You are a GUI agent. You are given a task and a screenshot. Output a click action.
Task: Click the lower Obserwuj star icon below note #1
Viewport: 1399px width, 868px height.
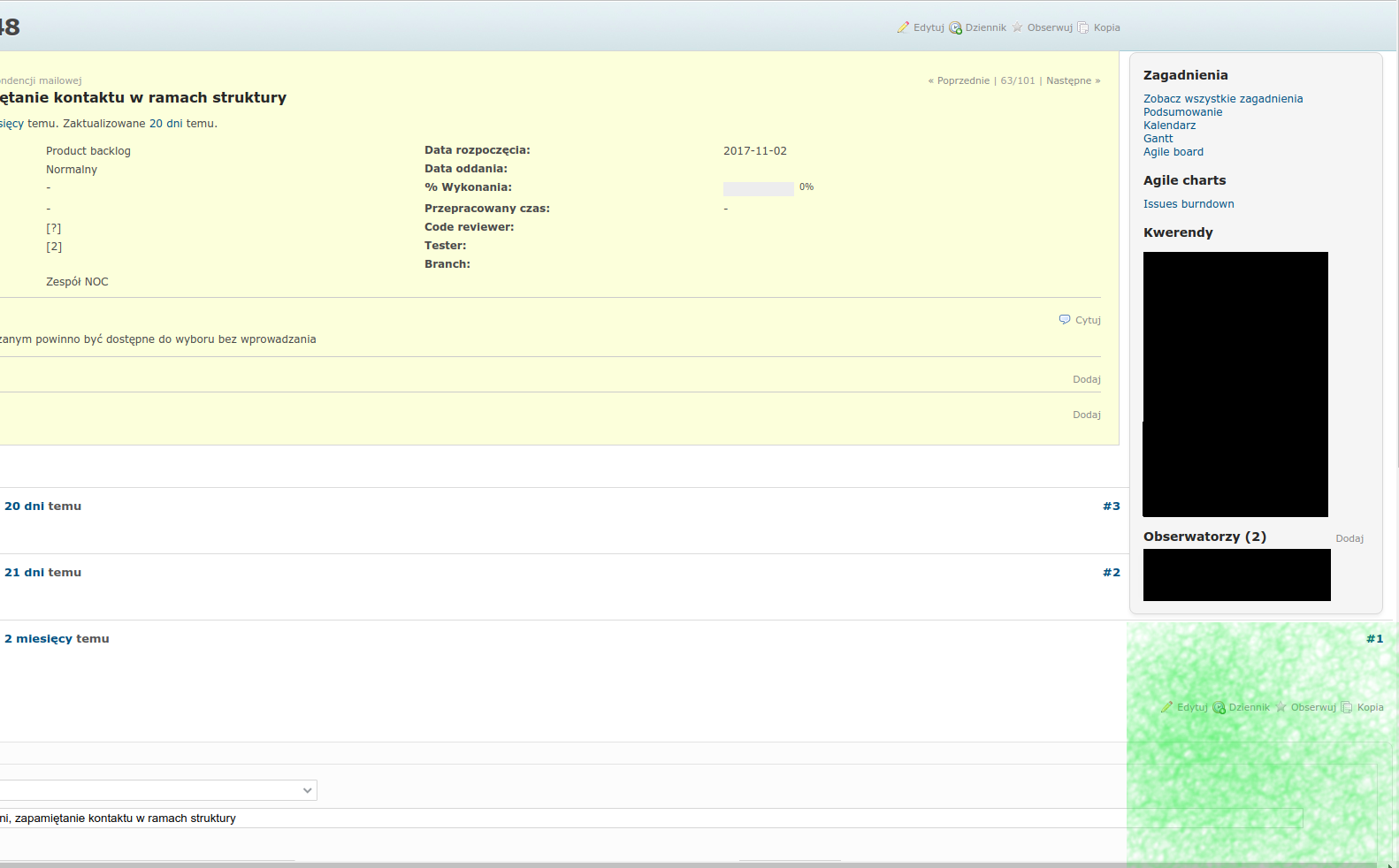coord(1281,707)
